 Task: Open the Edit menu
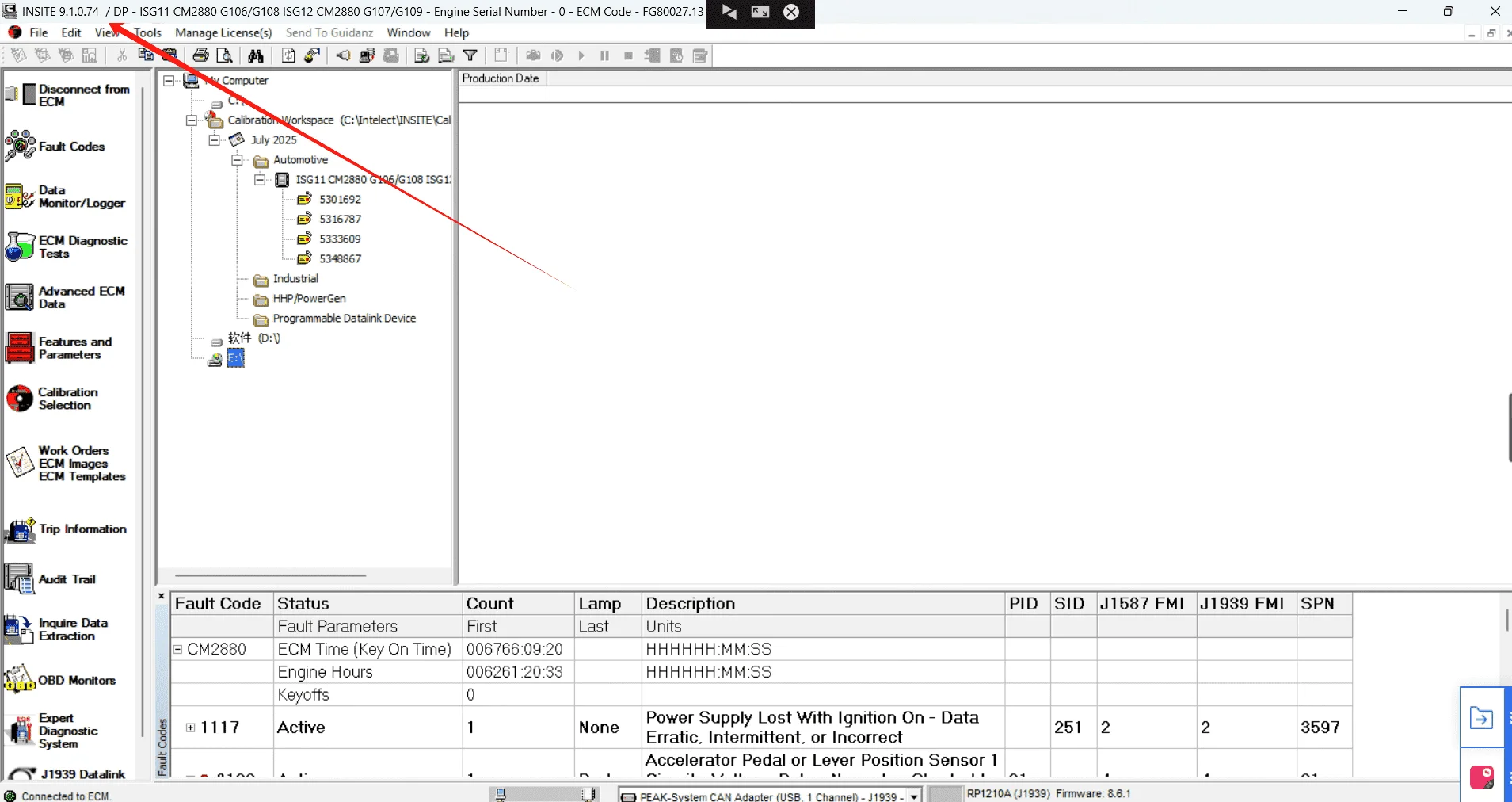pyautogui.click(x=71, y=32)
